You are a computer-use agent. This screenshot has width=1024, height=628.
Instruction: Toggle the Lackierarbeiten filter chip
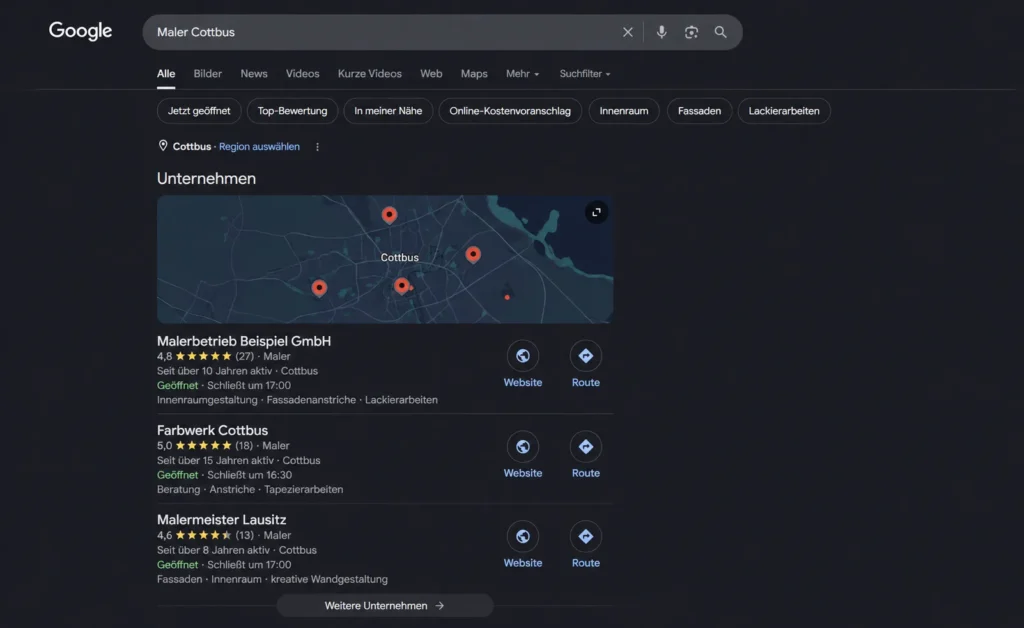784,111
